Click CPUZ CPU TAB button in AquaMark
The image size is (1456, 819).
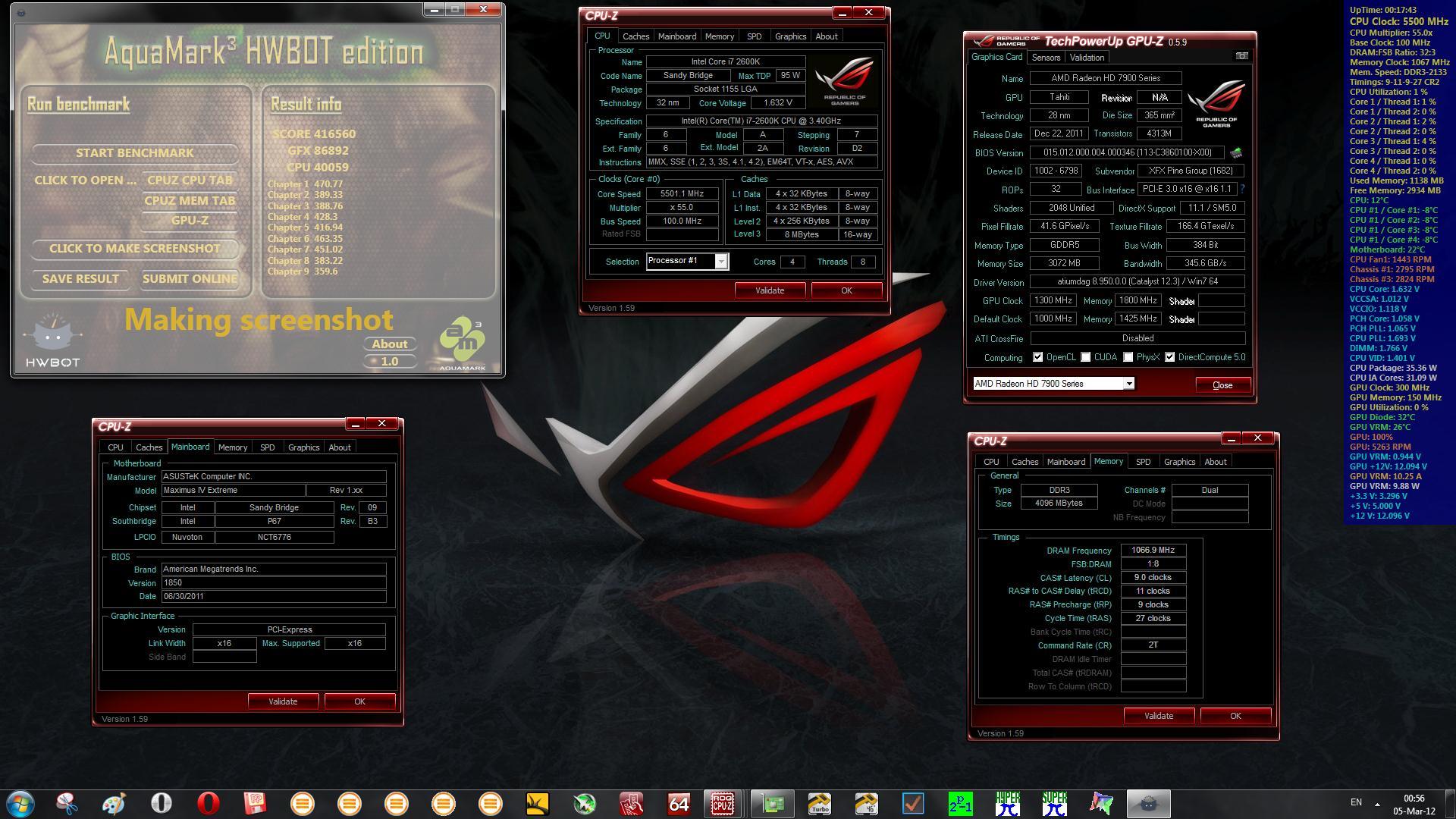point(190,180)
